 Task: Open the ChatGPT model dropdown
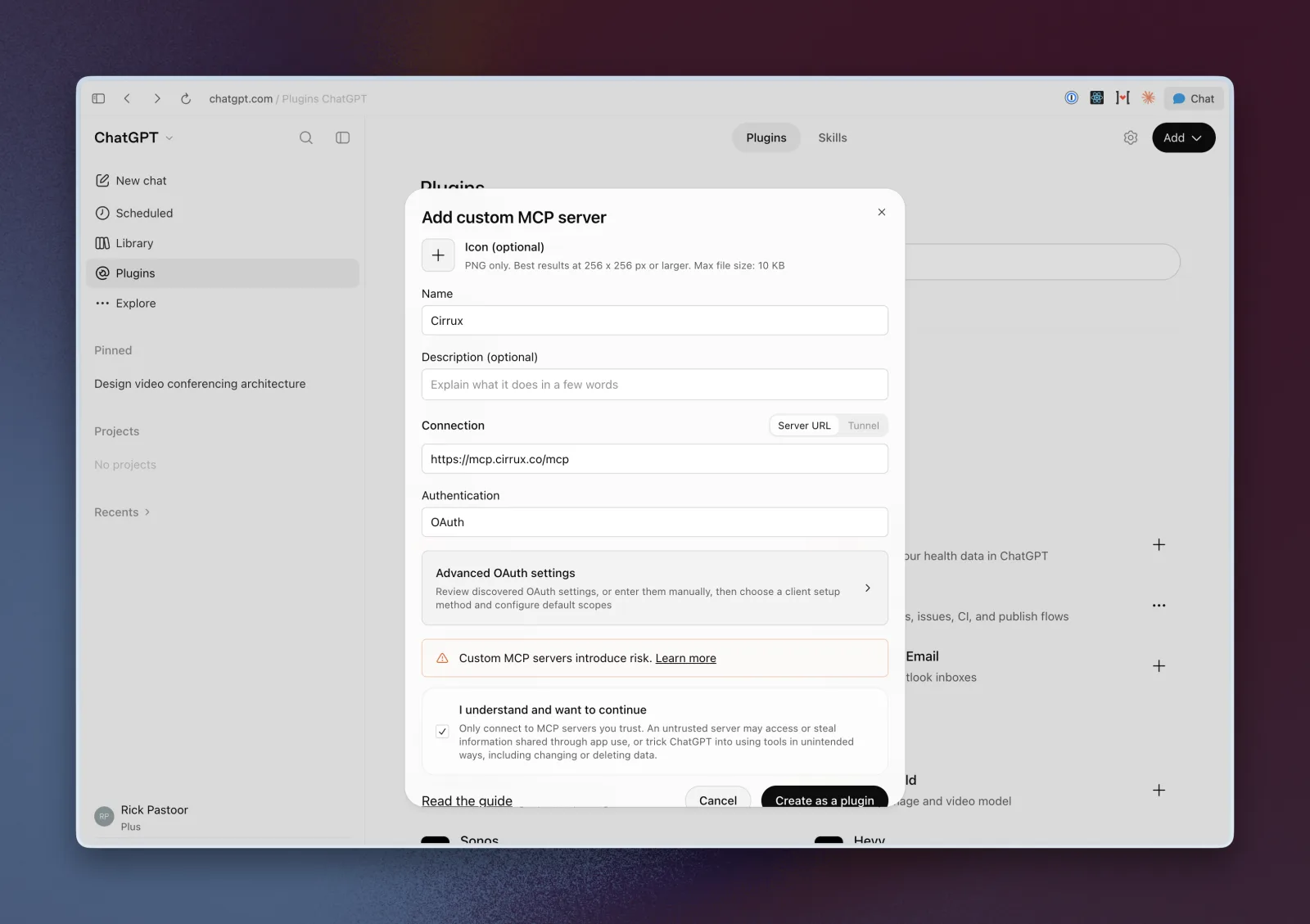(x=133, y=137)
